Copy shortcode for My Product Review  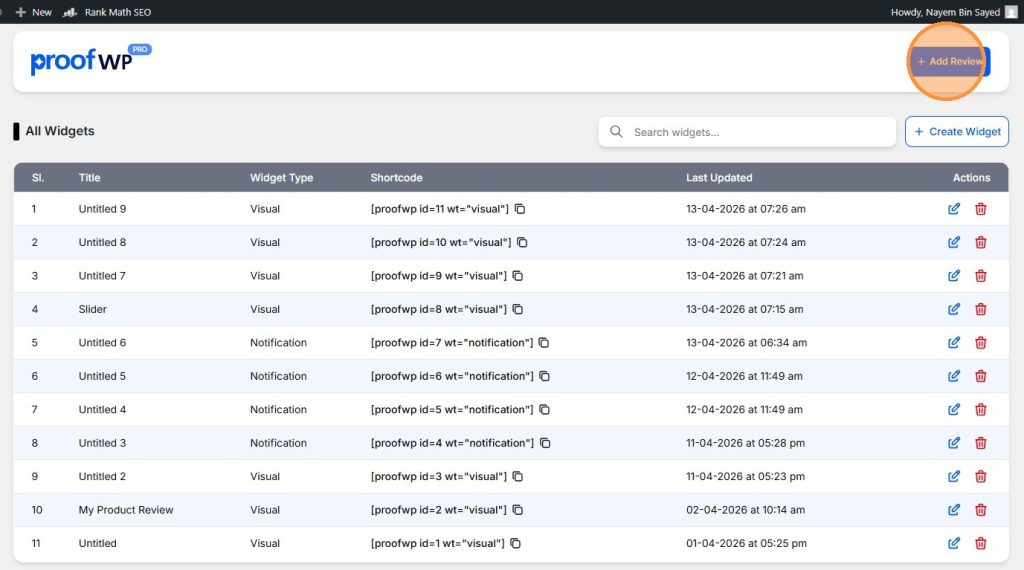(517, 510)
